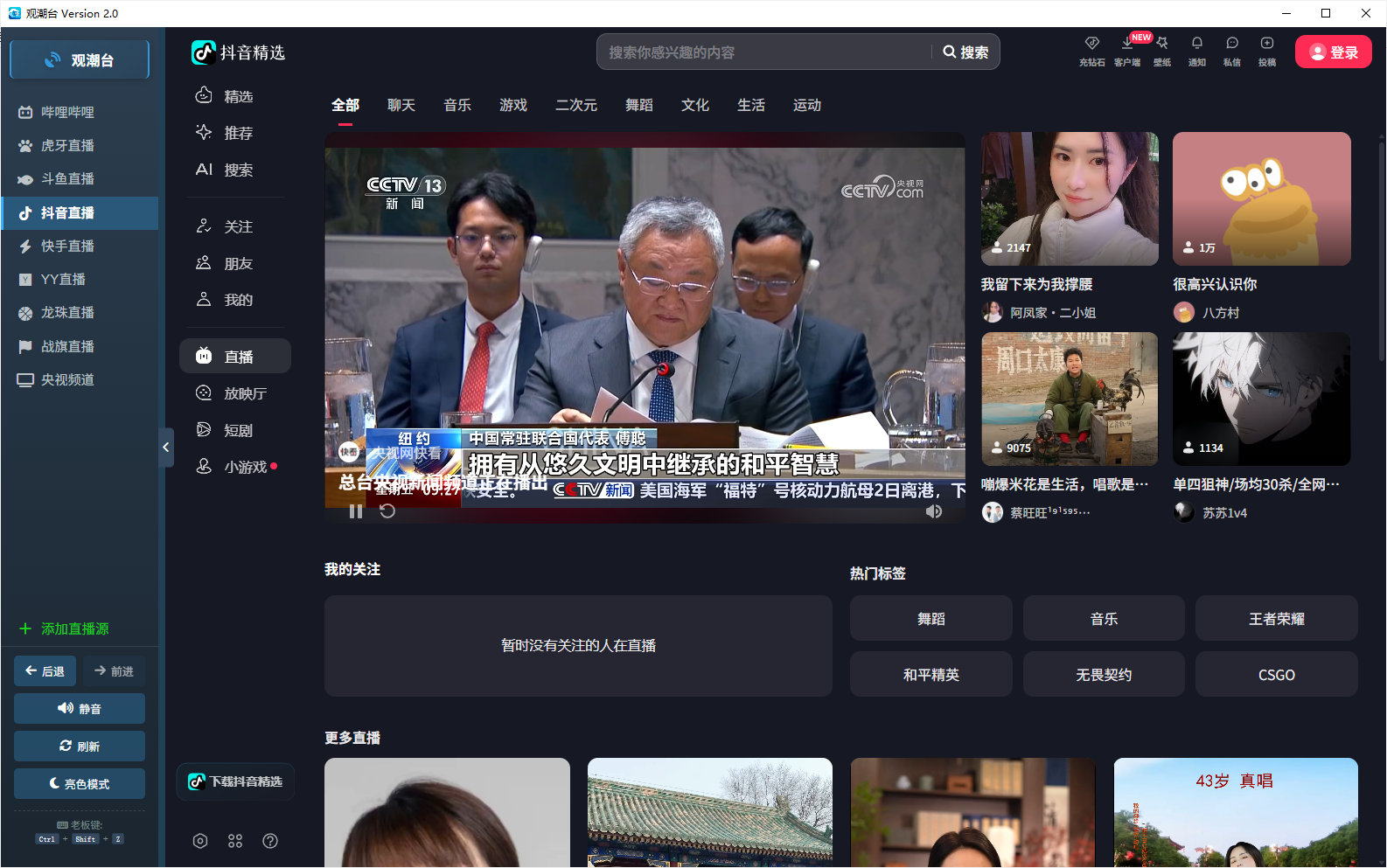Click the 投稿 upload plus icon

pyautogui.click(x=1266, y=44)
